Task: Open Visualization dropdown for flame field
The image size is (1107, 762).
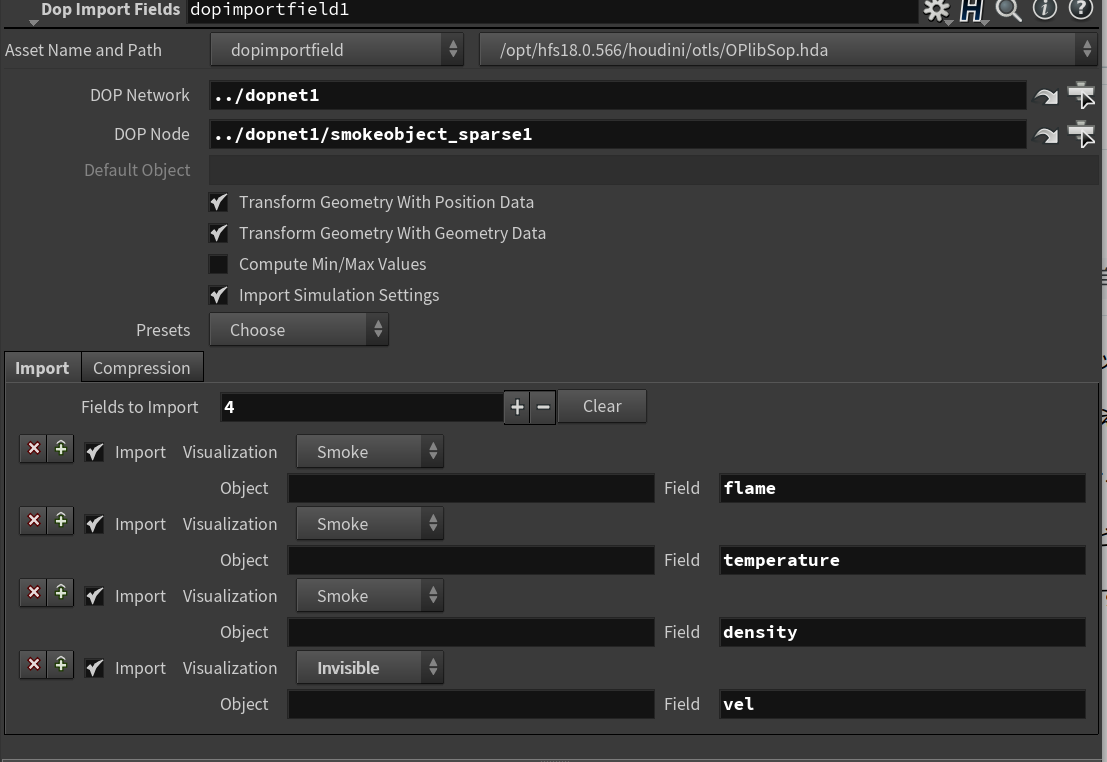Action: point(370,452)
